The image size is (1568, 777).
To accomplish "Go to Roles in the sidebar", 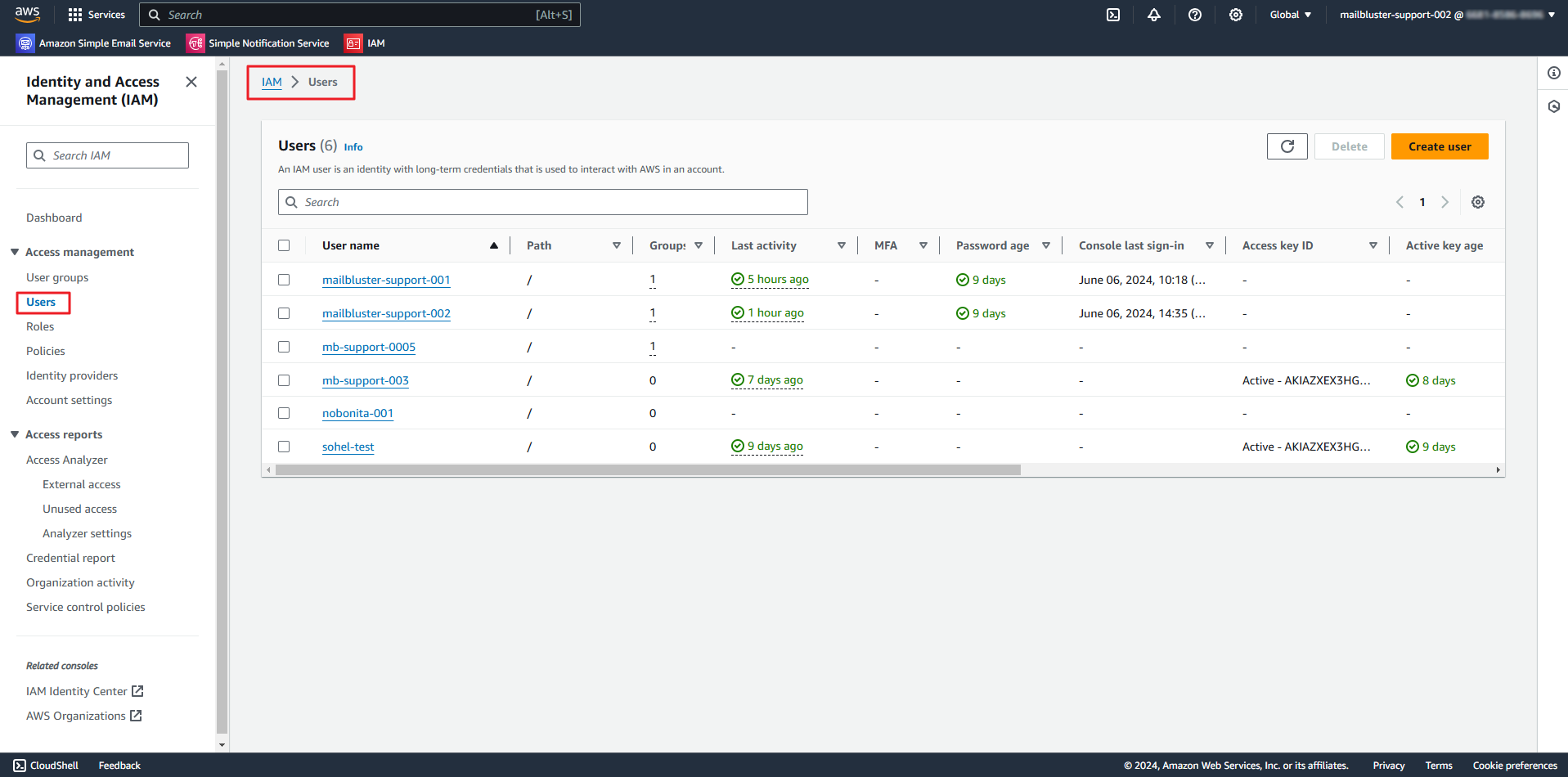I will tap(40, 326).
